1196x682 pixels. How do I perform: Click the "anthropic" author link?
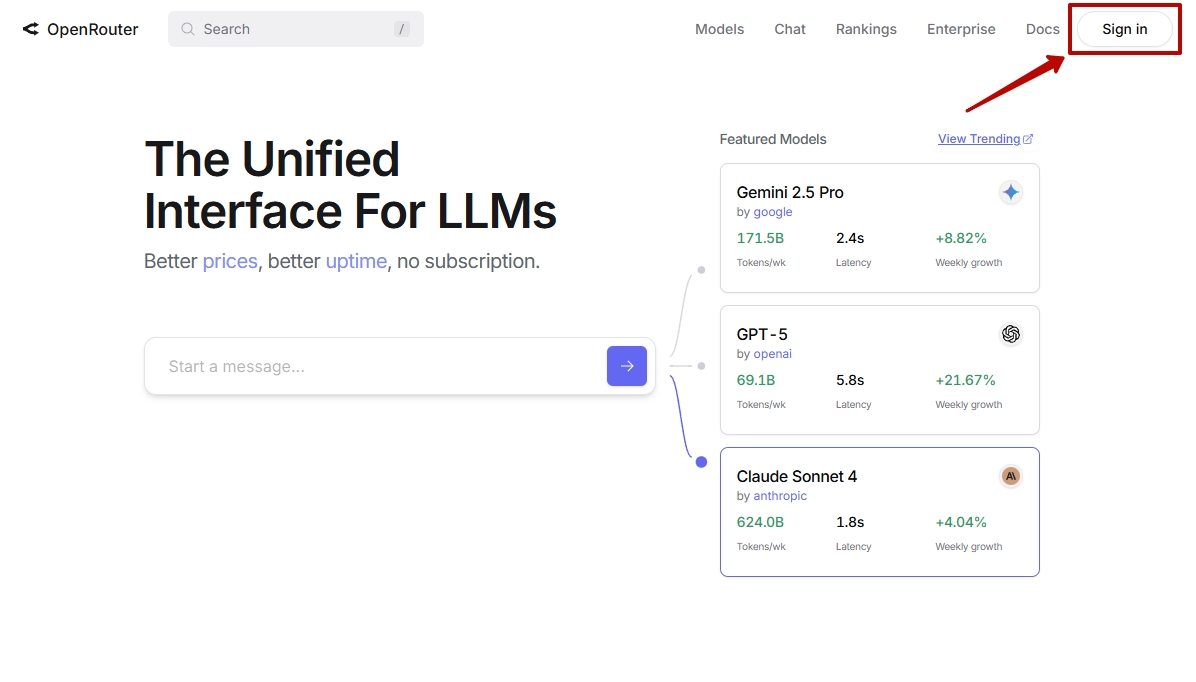[780, 496]
